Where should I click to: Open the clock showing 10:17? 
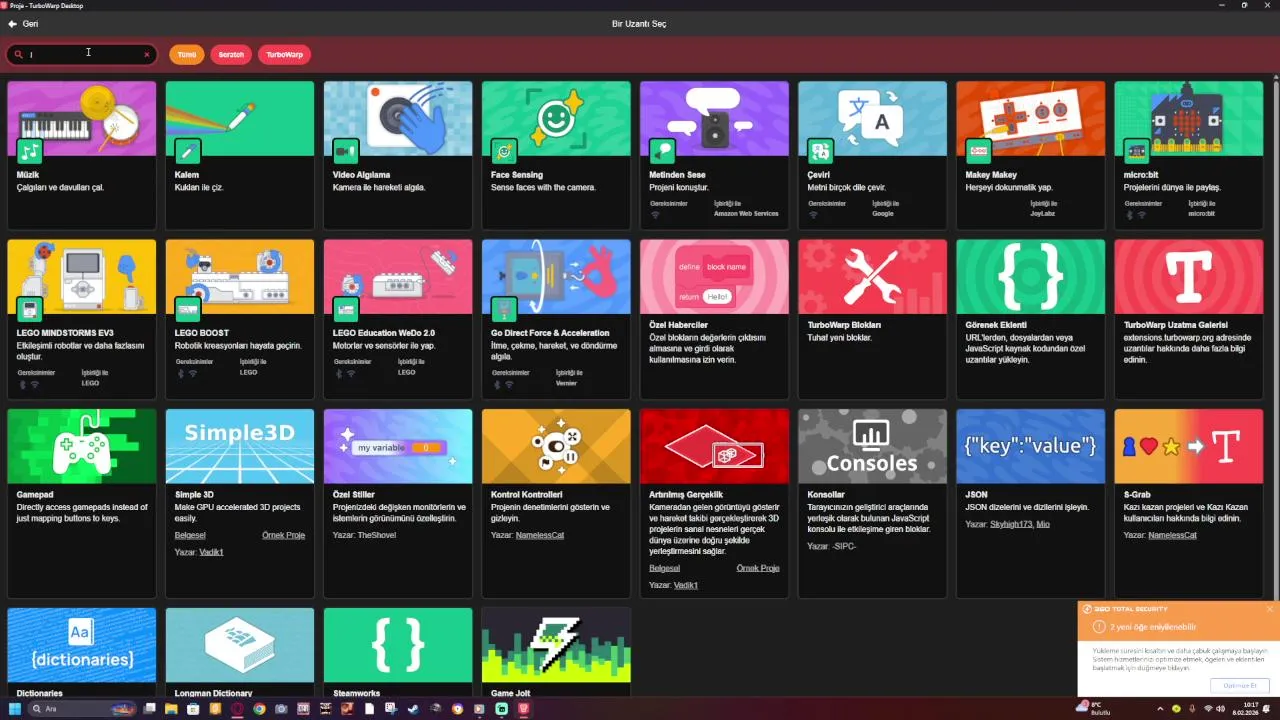pyautogui.click(x=1245, y=709)
